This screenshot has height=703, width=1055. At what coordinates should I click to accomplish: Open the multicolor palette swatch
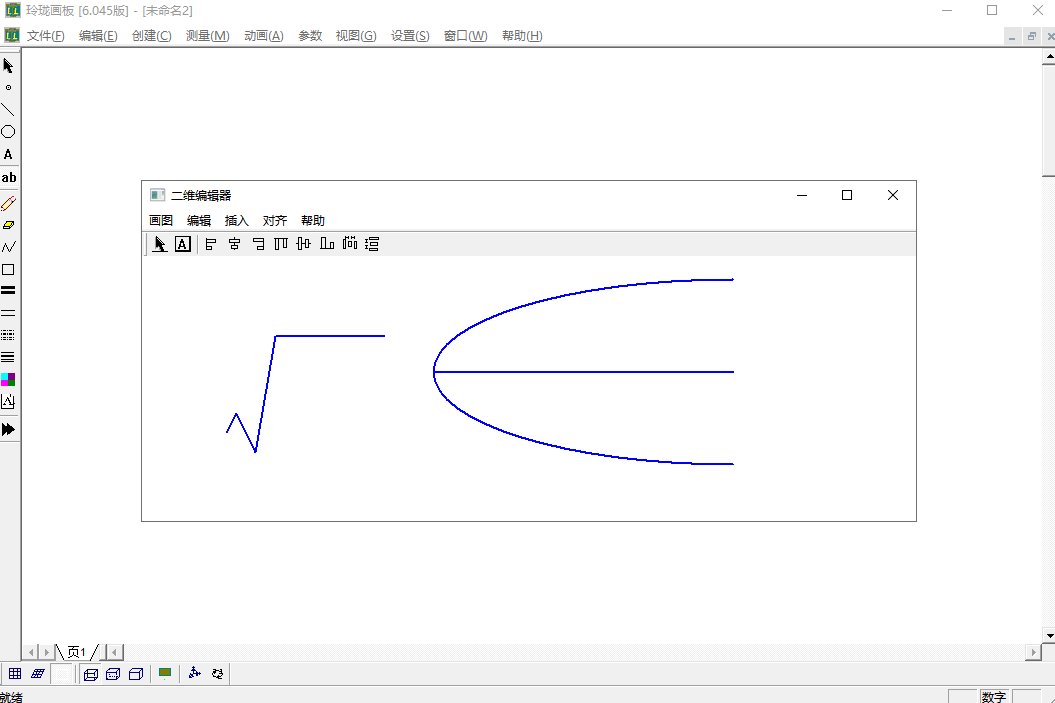pyautogui.click(x=8, y=379)
